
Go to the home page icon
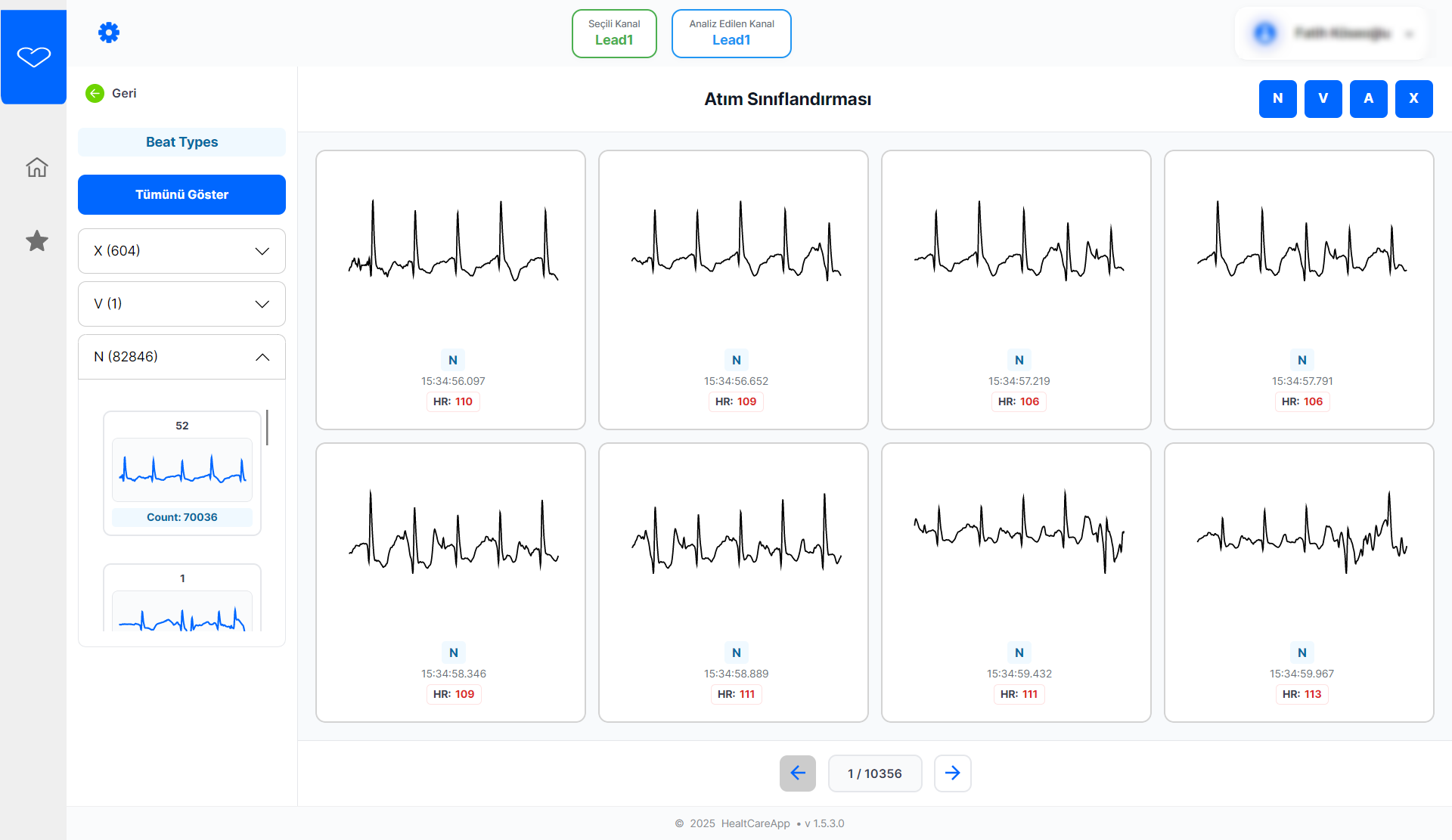tap(36, 167)
